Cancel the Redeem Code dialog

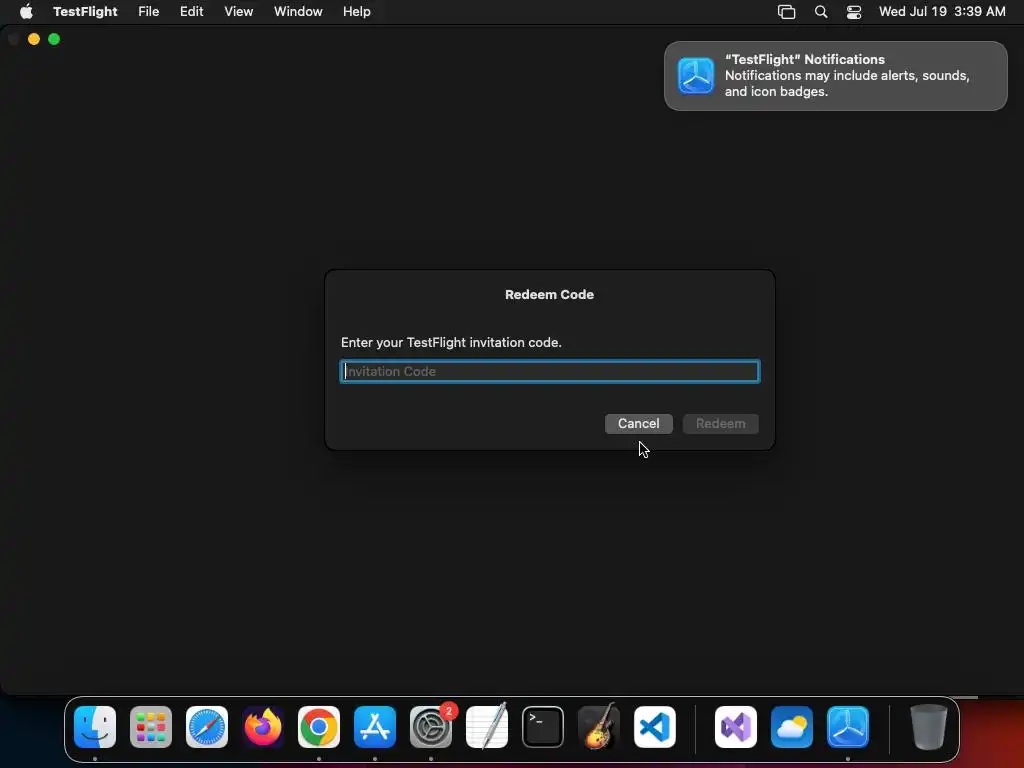(x=639, y=423)
